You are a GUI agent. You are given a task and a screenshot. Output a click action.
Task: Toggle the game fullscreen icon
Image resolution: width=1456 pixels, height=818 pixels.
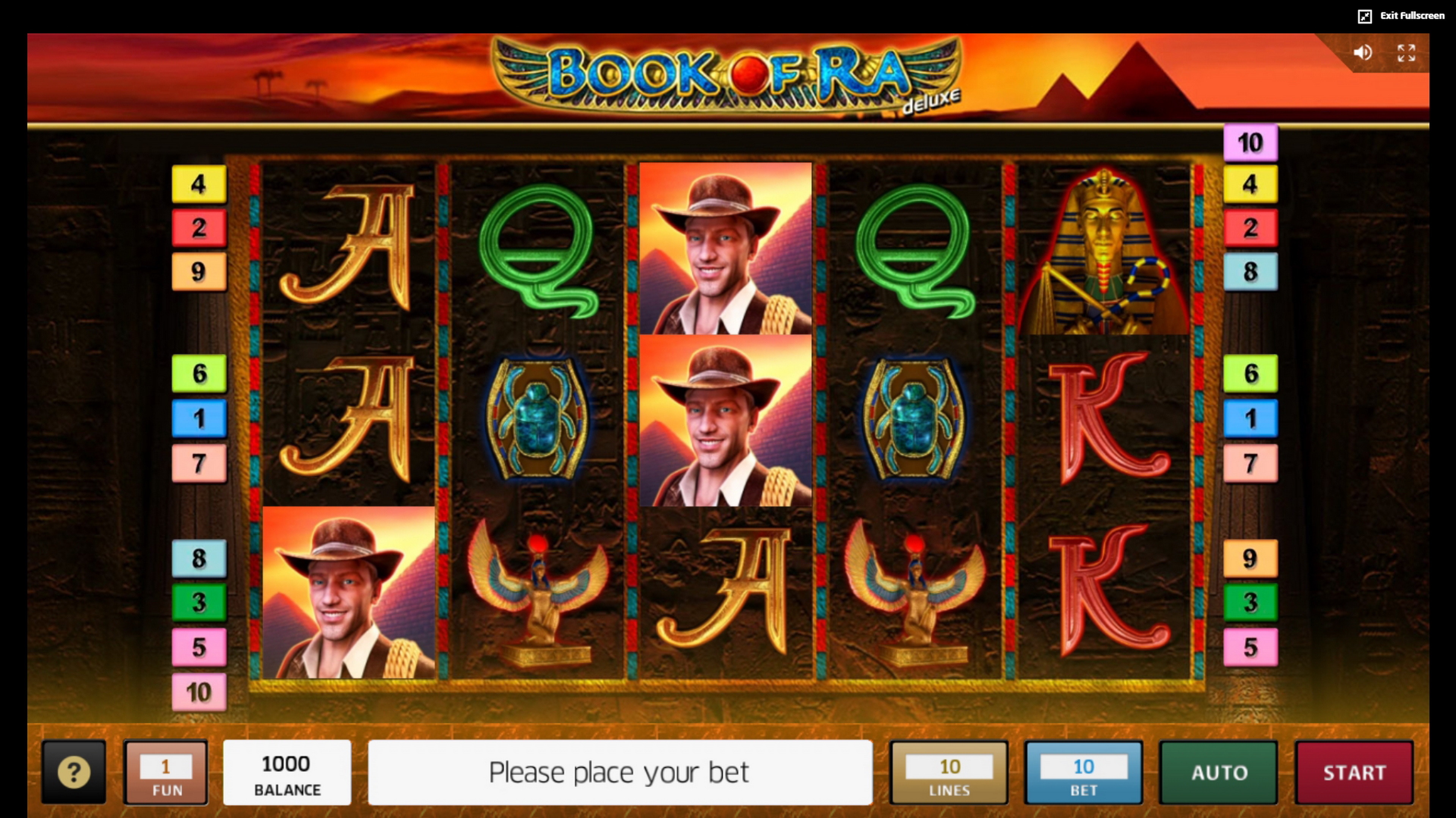[x=1406, y=53]
